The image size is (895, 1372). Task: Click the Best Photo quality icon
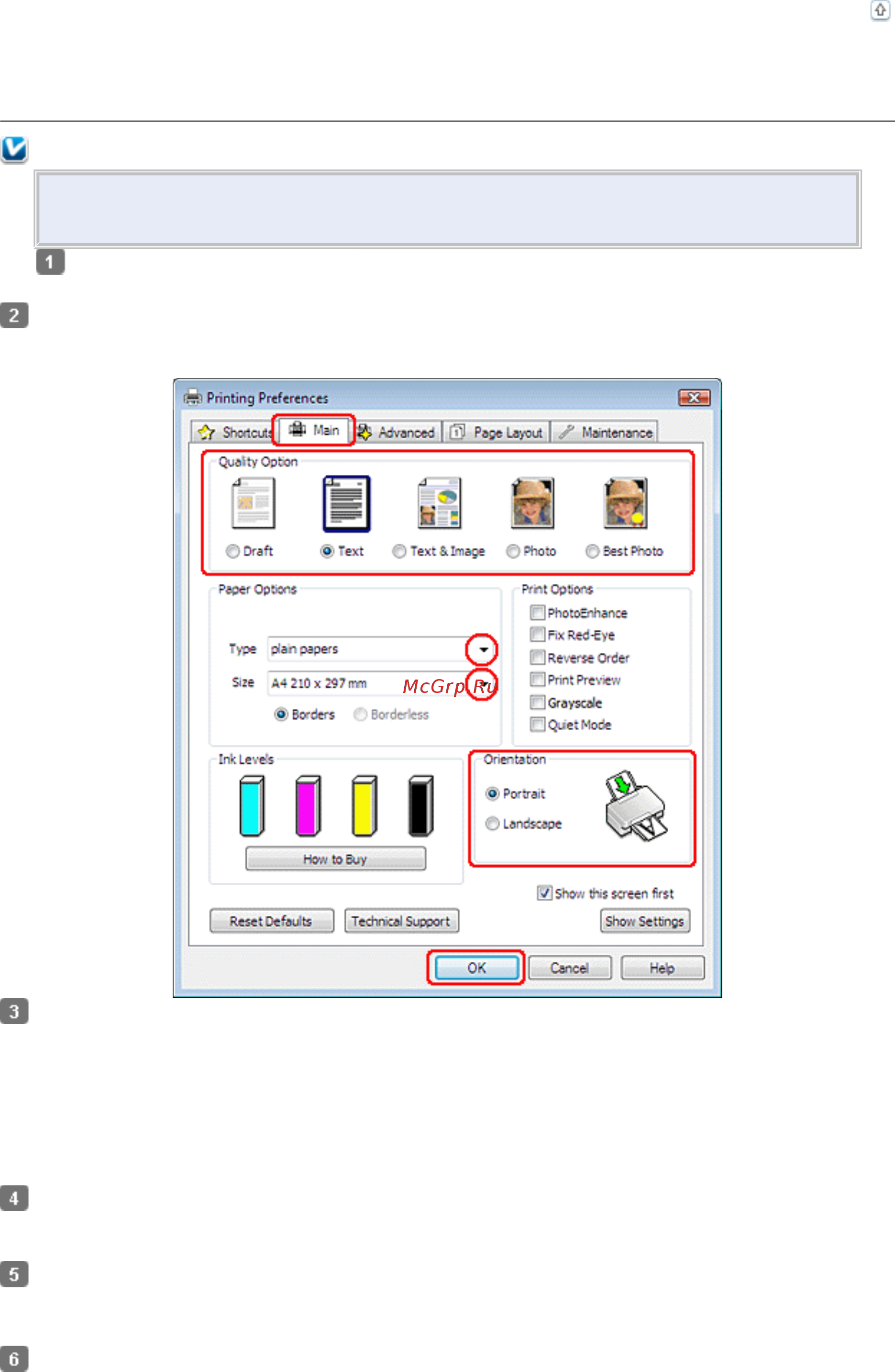pos(626,502)
